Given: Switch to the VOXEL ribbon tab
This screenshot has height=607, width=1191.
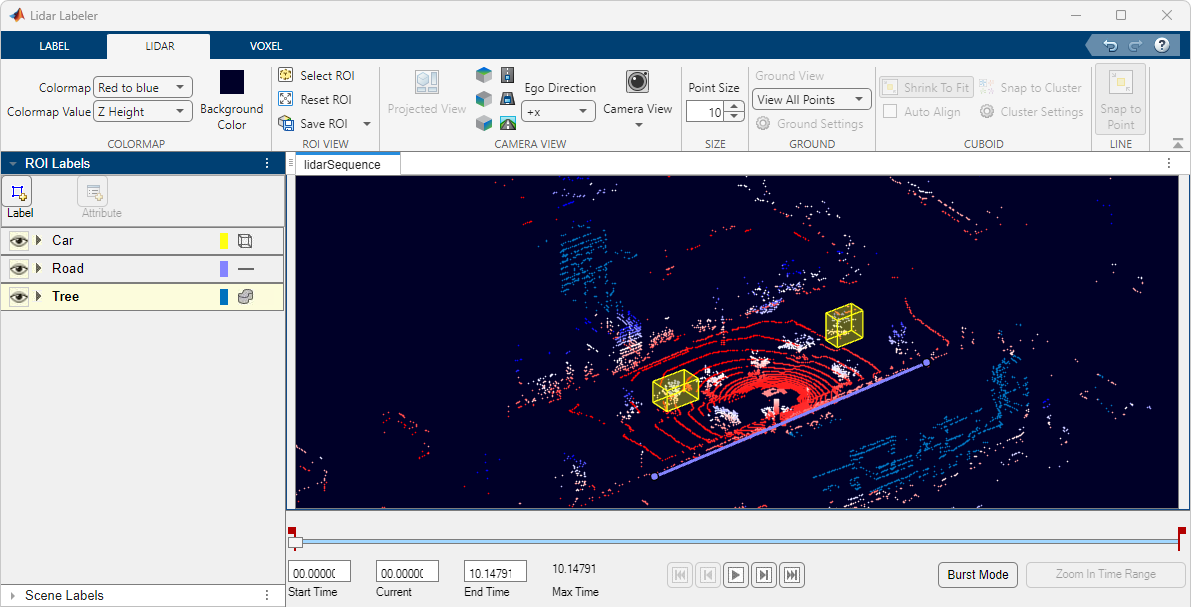Looking at the screenshot, I should click(x=265, y=45).
